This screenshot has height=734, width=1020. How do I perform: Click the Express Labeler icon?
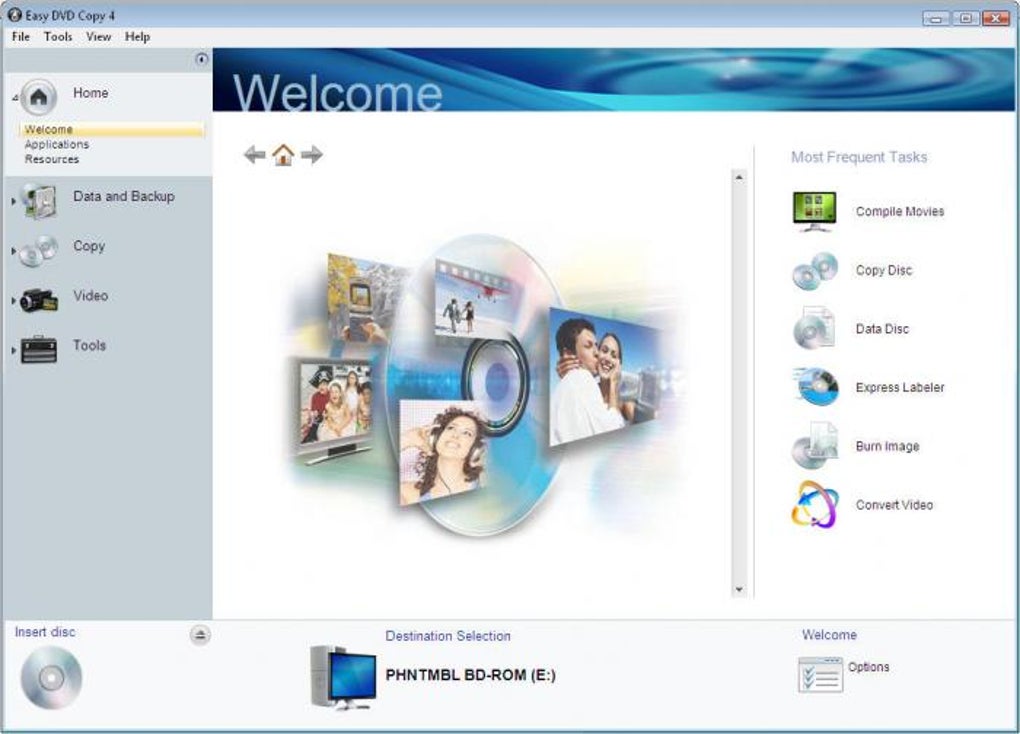816,387
